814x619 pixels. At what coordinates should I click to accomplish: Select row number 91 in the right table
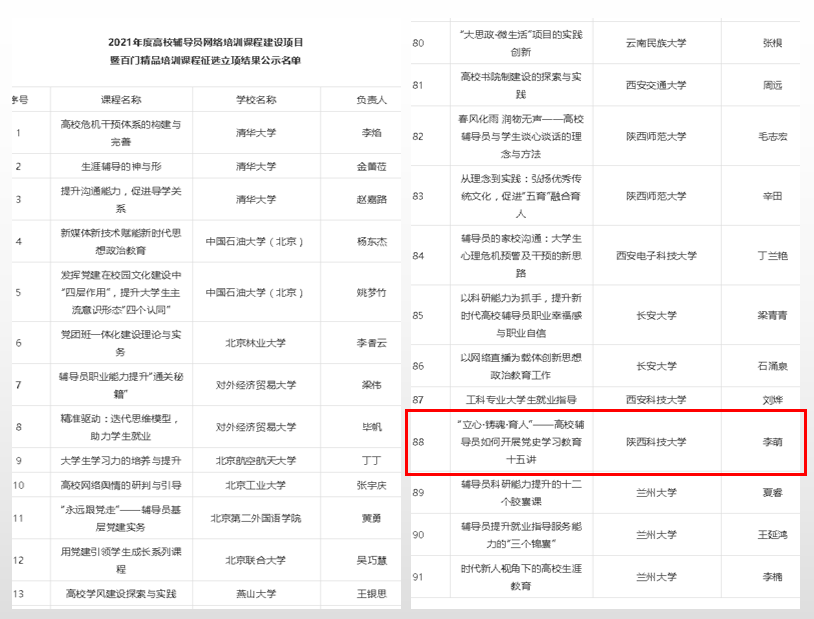click(418, 577)
